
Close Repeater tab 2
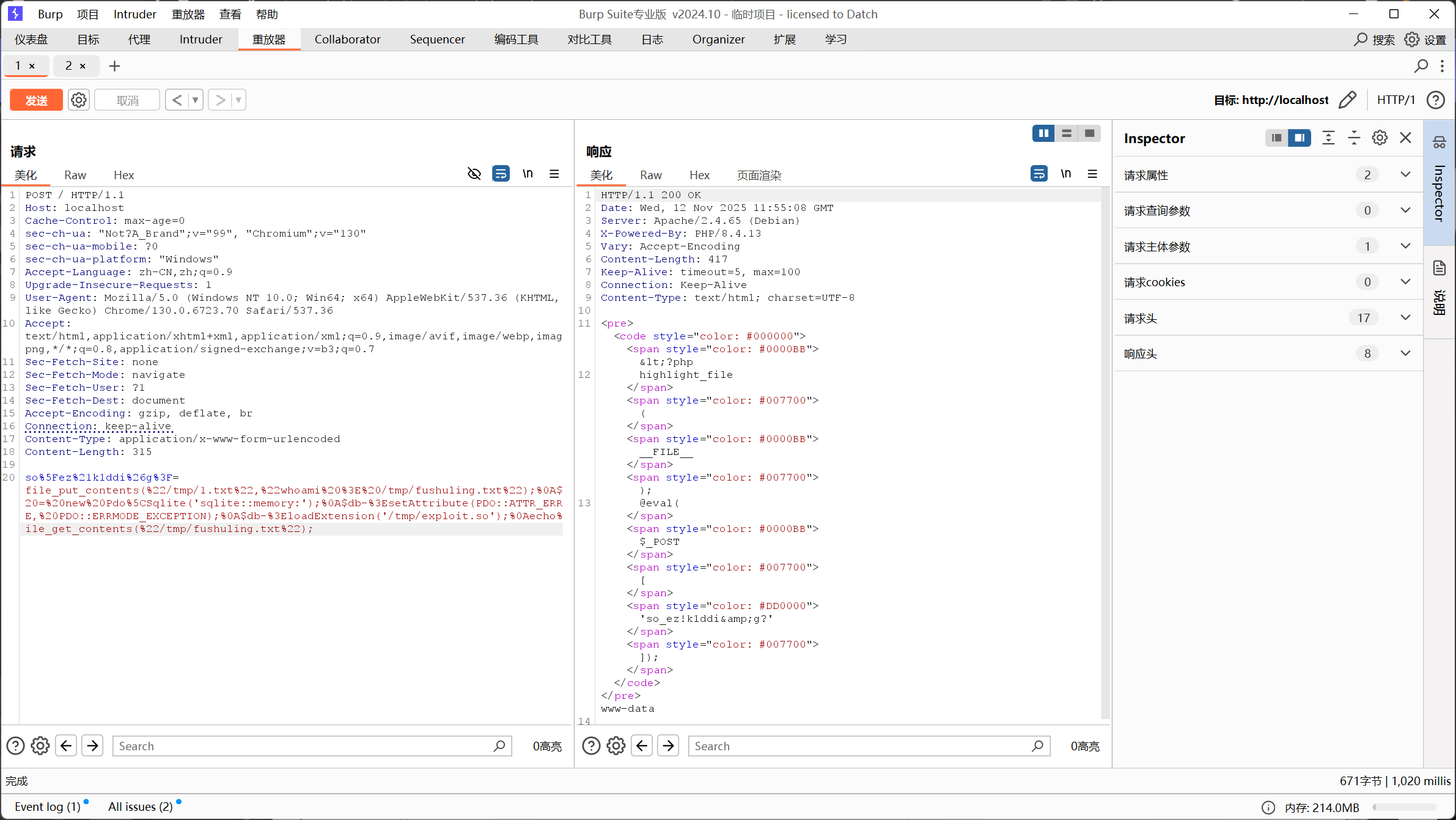pyautogui.click(x=83, y=66)
